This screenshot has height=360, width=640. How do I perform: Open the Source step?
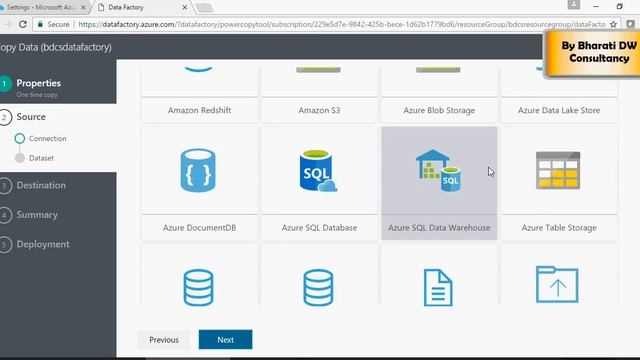coord(31,117)
